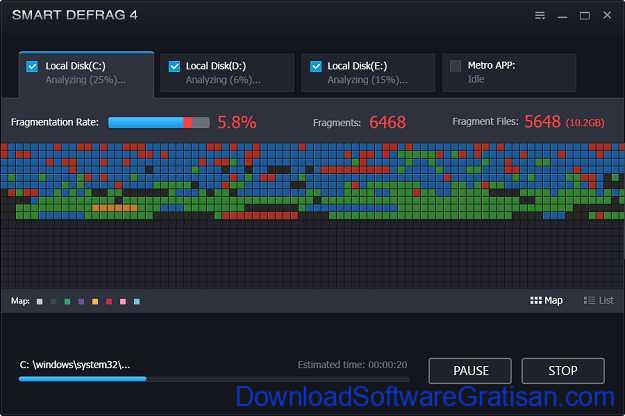
Task: Enable the Metro APP checkbox
Action: pyautogui.click(x=455, y=66)
